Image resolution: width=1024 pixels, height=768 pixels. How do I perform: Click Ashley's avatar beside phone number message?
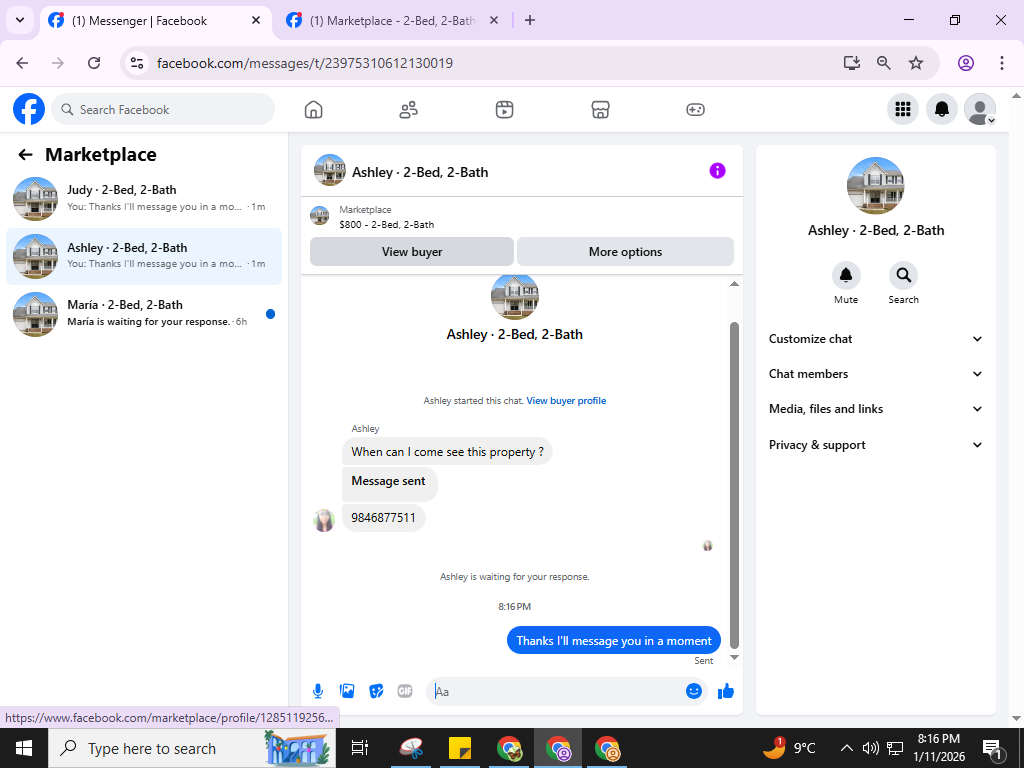point(324,520)
